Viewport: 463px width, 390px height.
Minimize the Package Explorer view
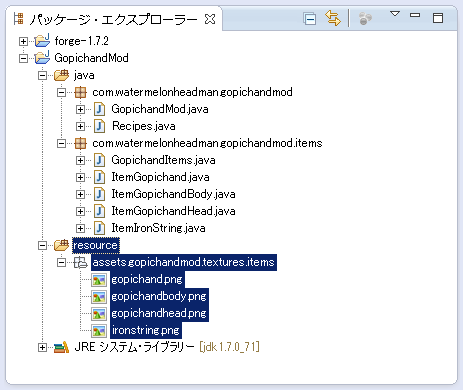tap(415, 15)
